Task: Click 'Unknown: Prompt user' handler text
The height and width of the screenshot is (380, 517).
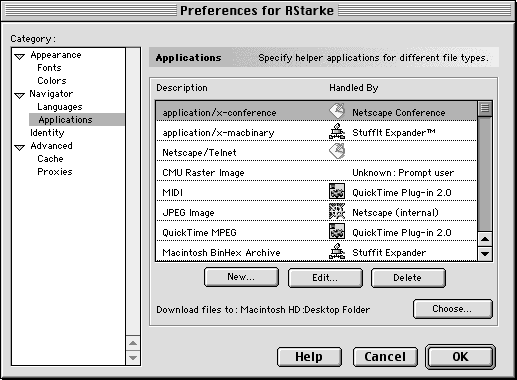Action: 403,173
